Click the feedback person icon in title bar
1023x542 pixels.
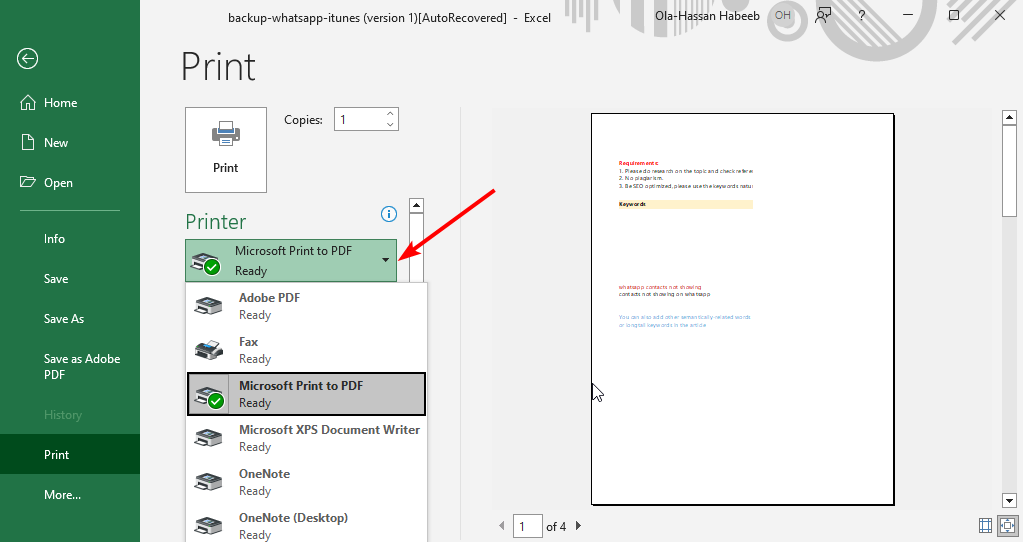click(x=823, y=16)
